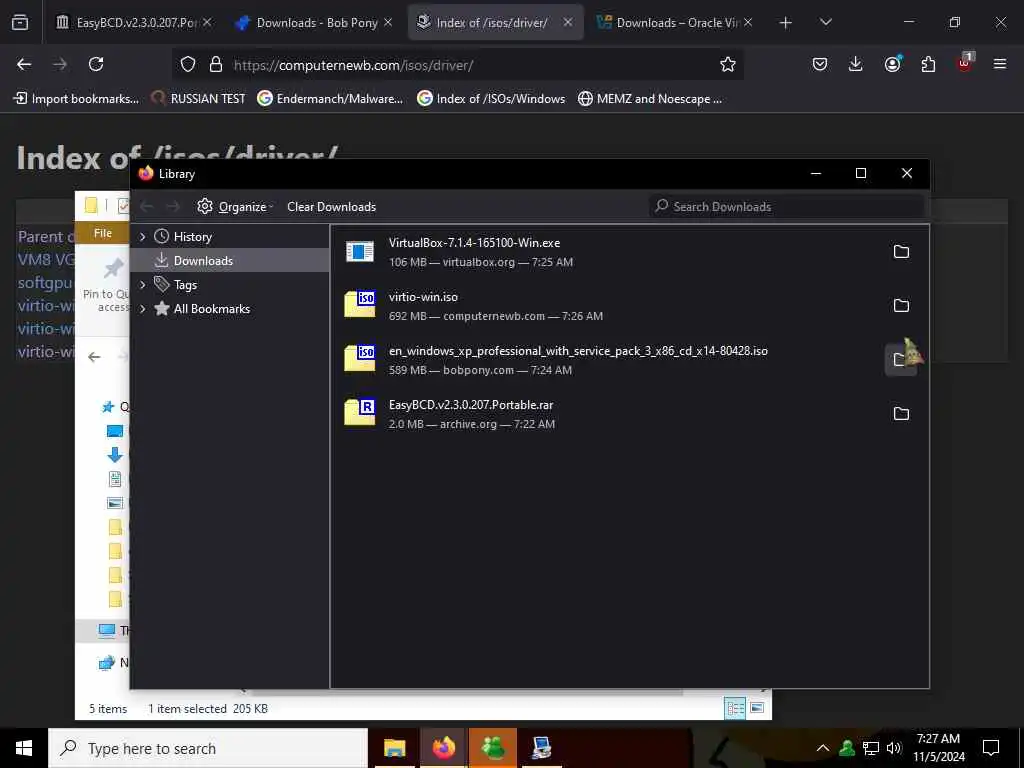Go back in Firefox navigation
1024x768 pixels.
pyautogui.click(x=24, y=64)
